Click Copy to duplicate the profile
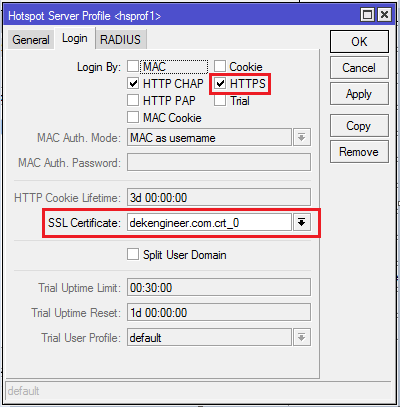The image size is (400, 407). (x=359, y=126)
